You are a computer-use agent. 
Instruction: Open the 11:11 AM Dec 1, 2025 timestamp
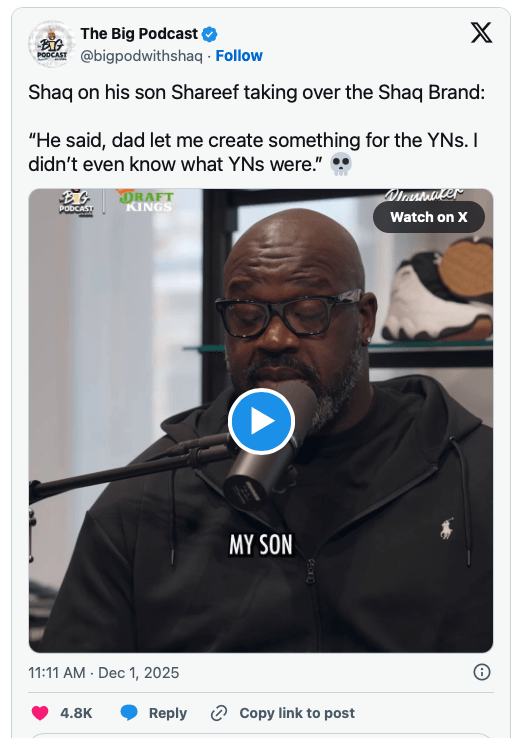(x=104, y=673)
